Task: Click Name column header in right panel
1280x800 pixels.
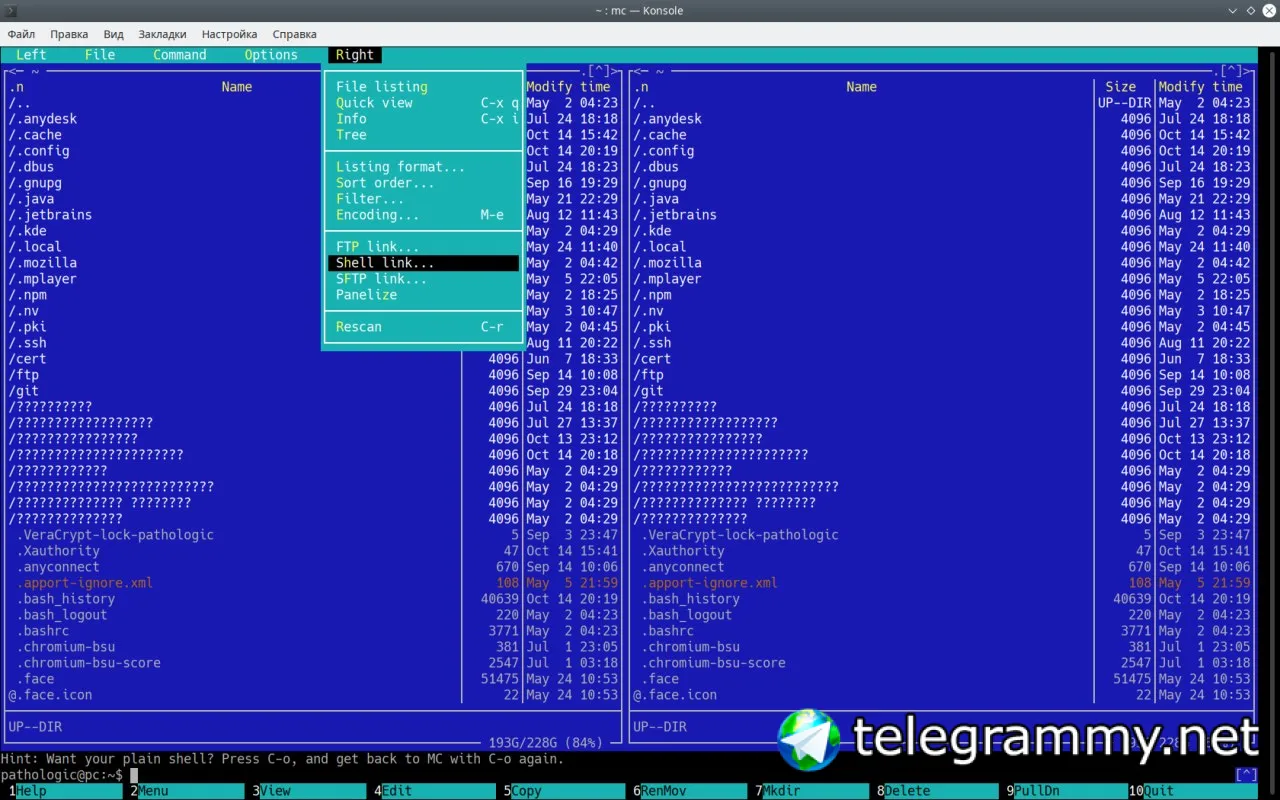Action: (x=861, y=87)
